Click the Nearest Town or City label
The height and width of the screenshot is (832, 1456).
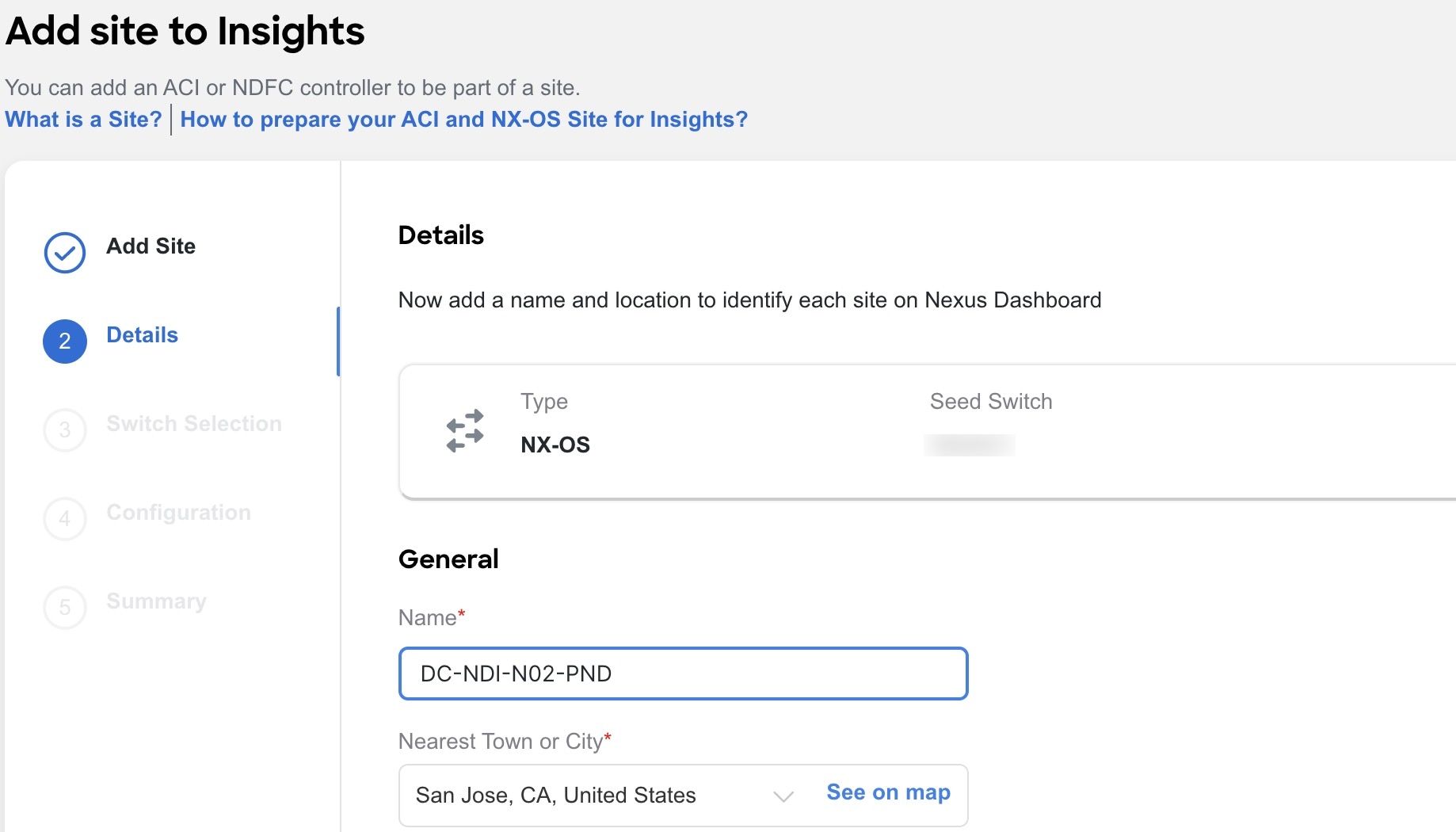coord(505,742)
